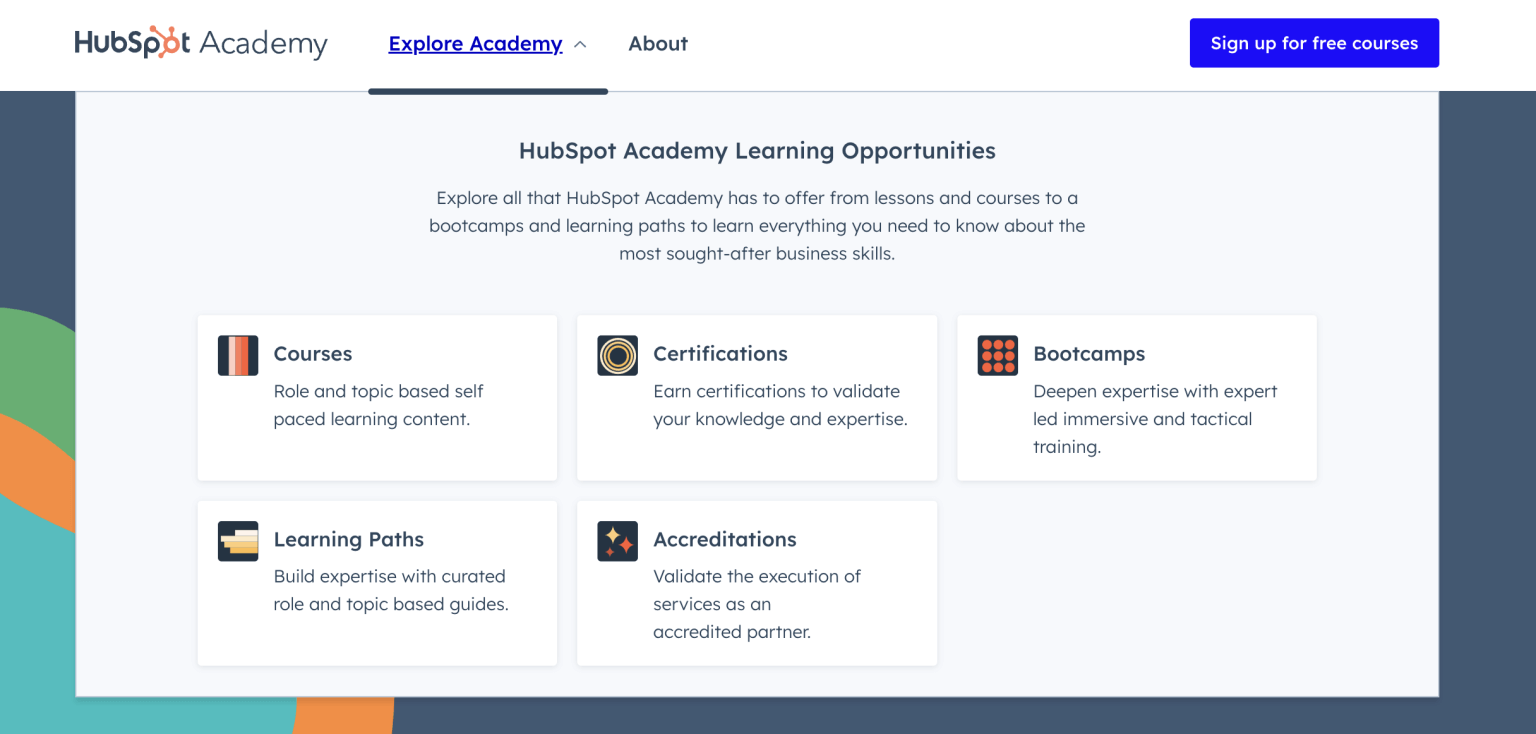This screenshot has height=734, width=1536.
Task: Click the Learning Paths card
Action: (x=377, y=583)
